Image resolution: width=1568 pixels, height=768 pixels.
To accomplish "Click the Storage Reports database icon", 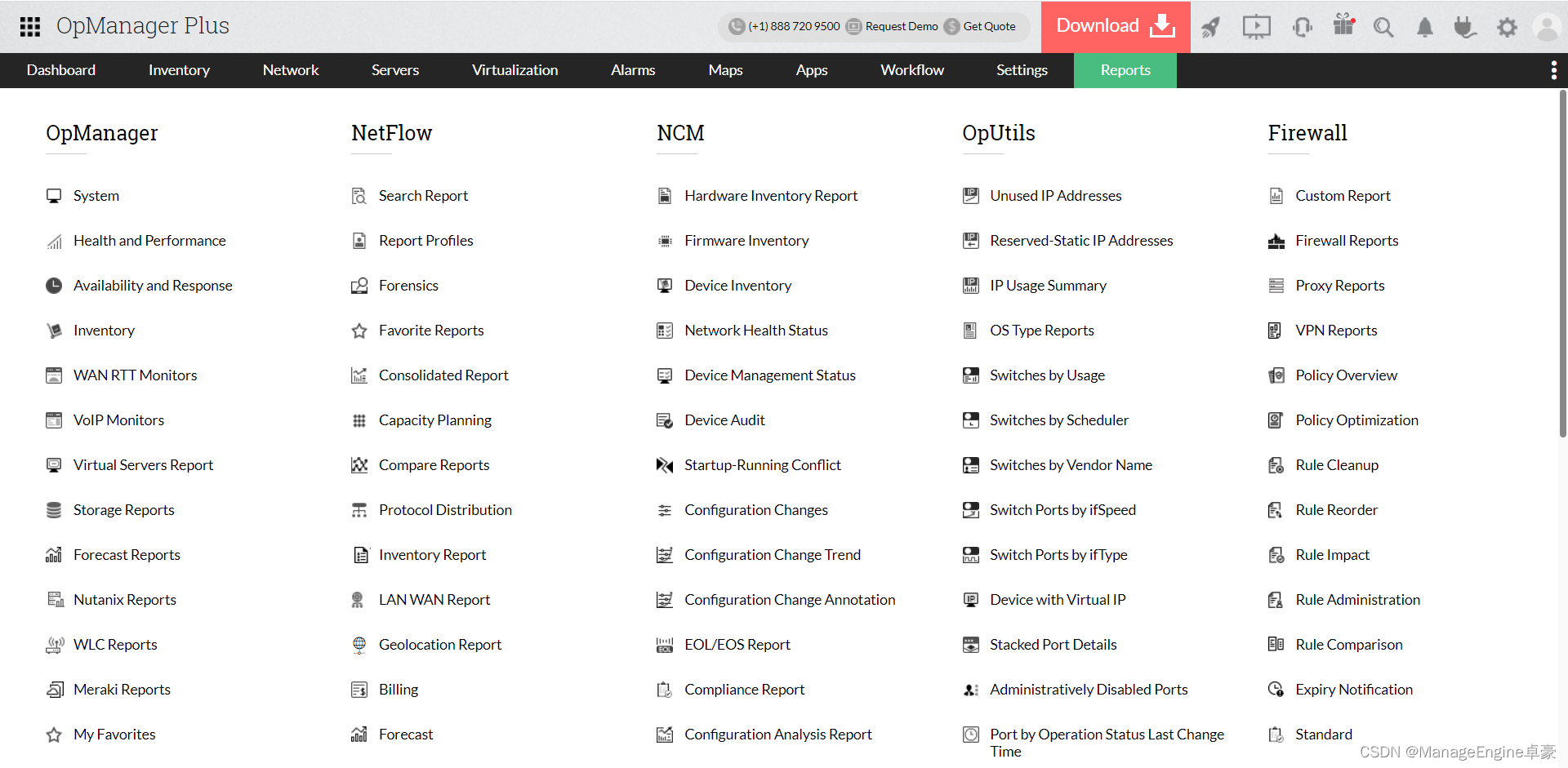I will tap(54, 510).
